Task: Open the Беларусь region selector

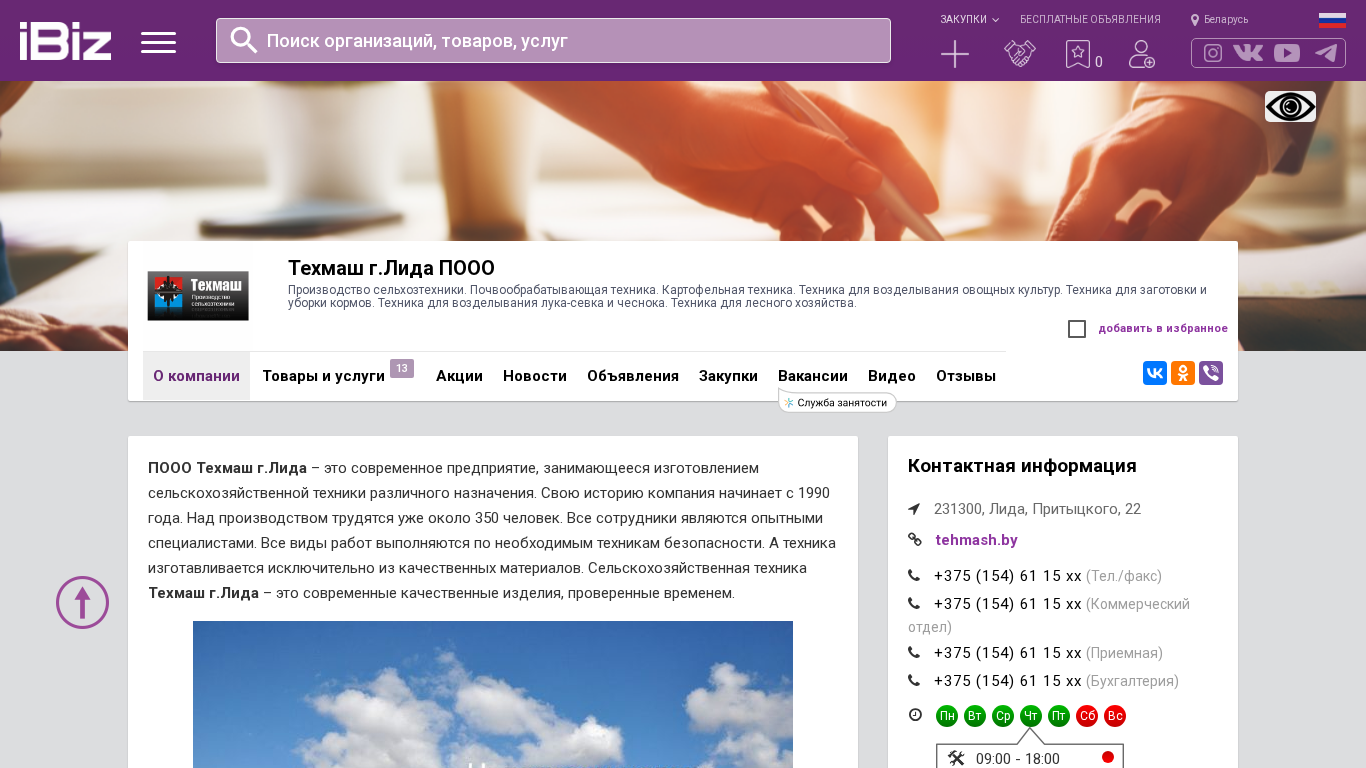Action: pos(1220,20)
